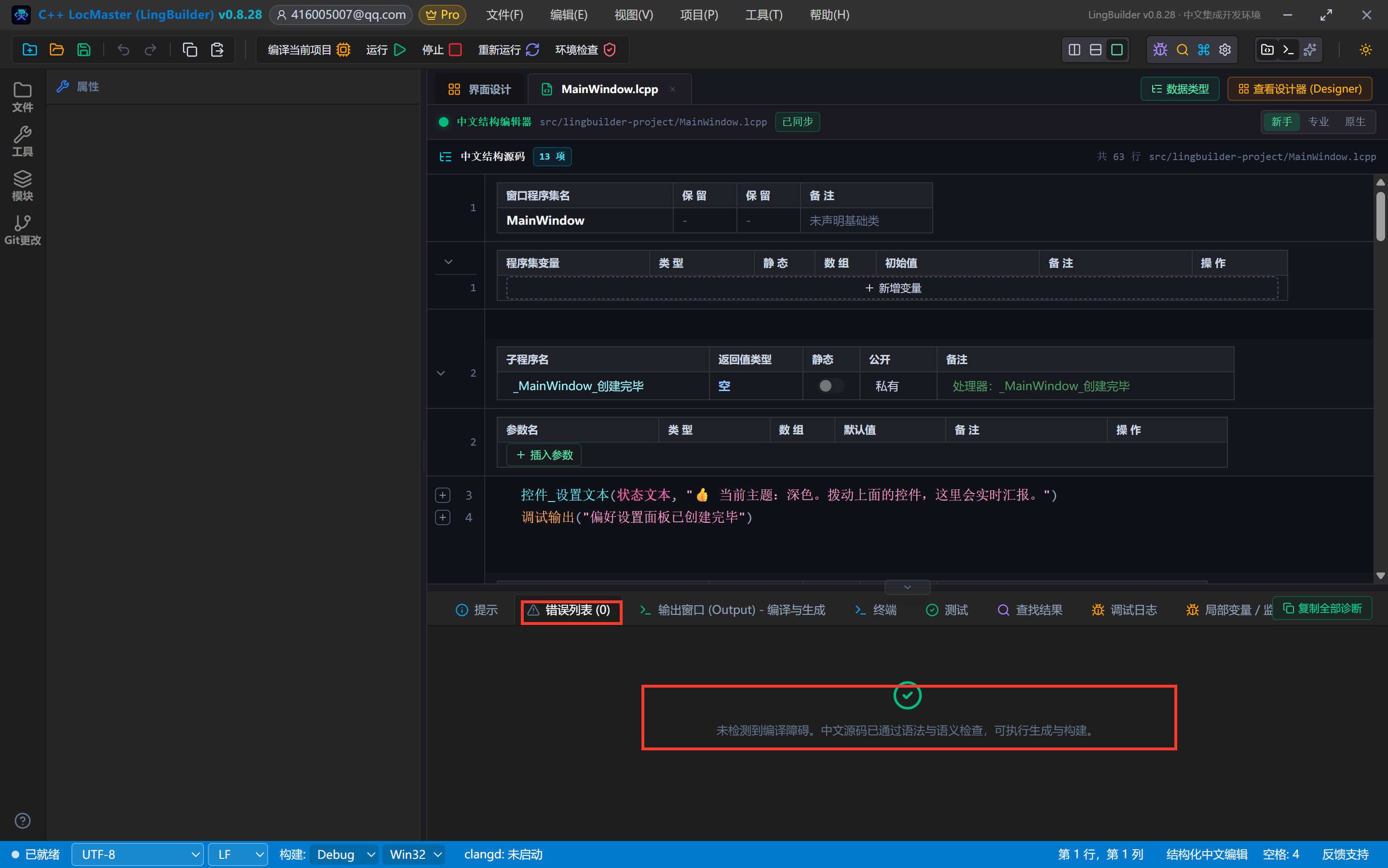
Task: Click the copy icon in toolbar
Action: (x=190, y=50)
